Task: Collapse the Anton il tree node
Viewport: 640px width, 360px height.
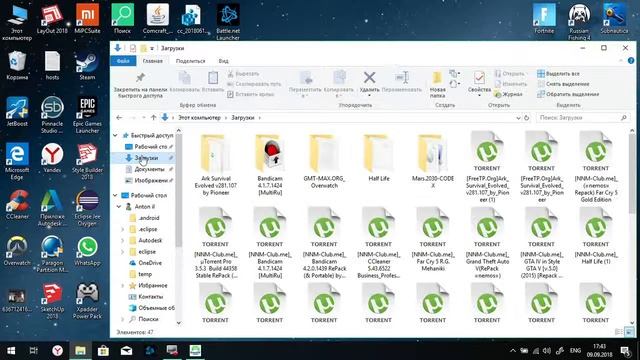Action: (x=119, y=207)
